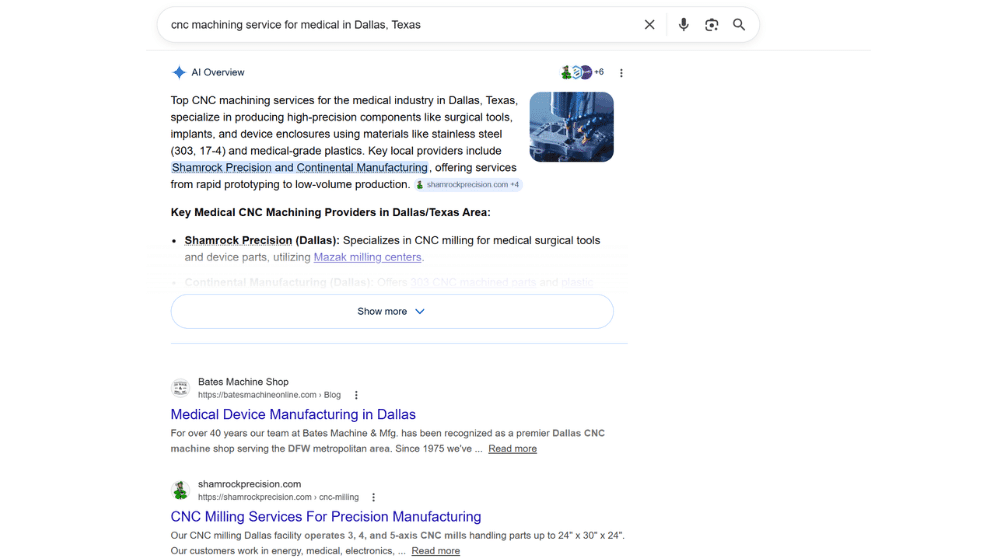The image size is (1000, 558).
Task: Click Read more on Shamrock snippet
Action: click(436, 551)
